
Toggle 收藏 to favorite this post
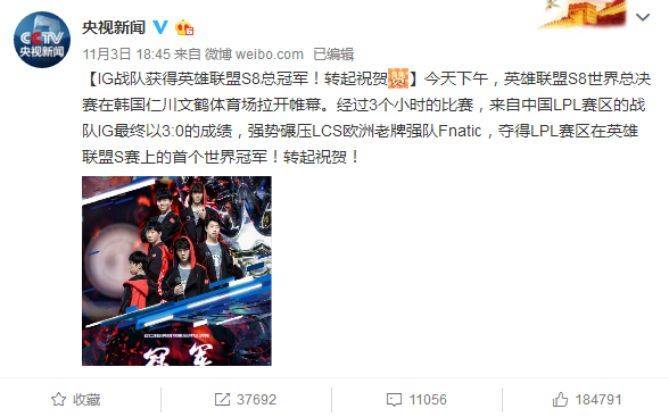[x=76, y=400]
